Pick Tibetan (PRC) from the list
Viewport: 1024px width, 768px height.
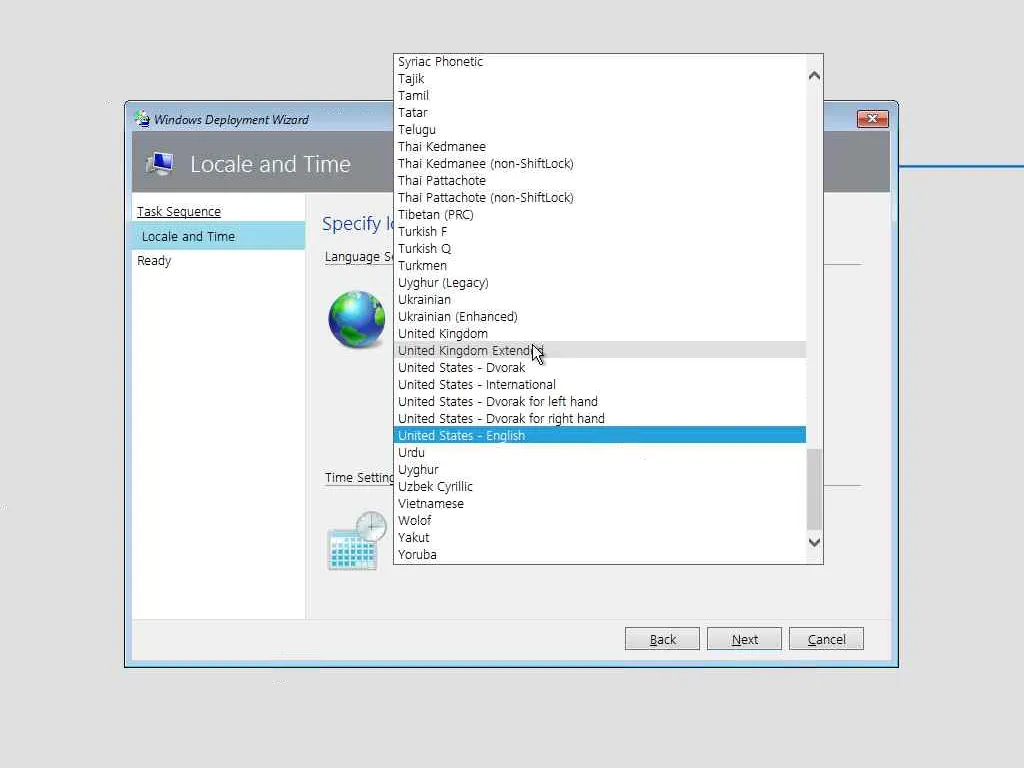[x=600, y=214]
